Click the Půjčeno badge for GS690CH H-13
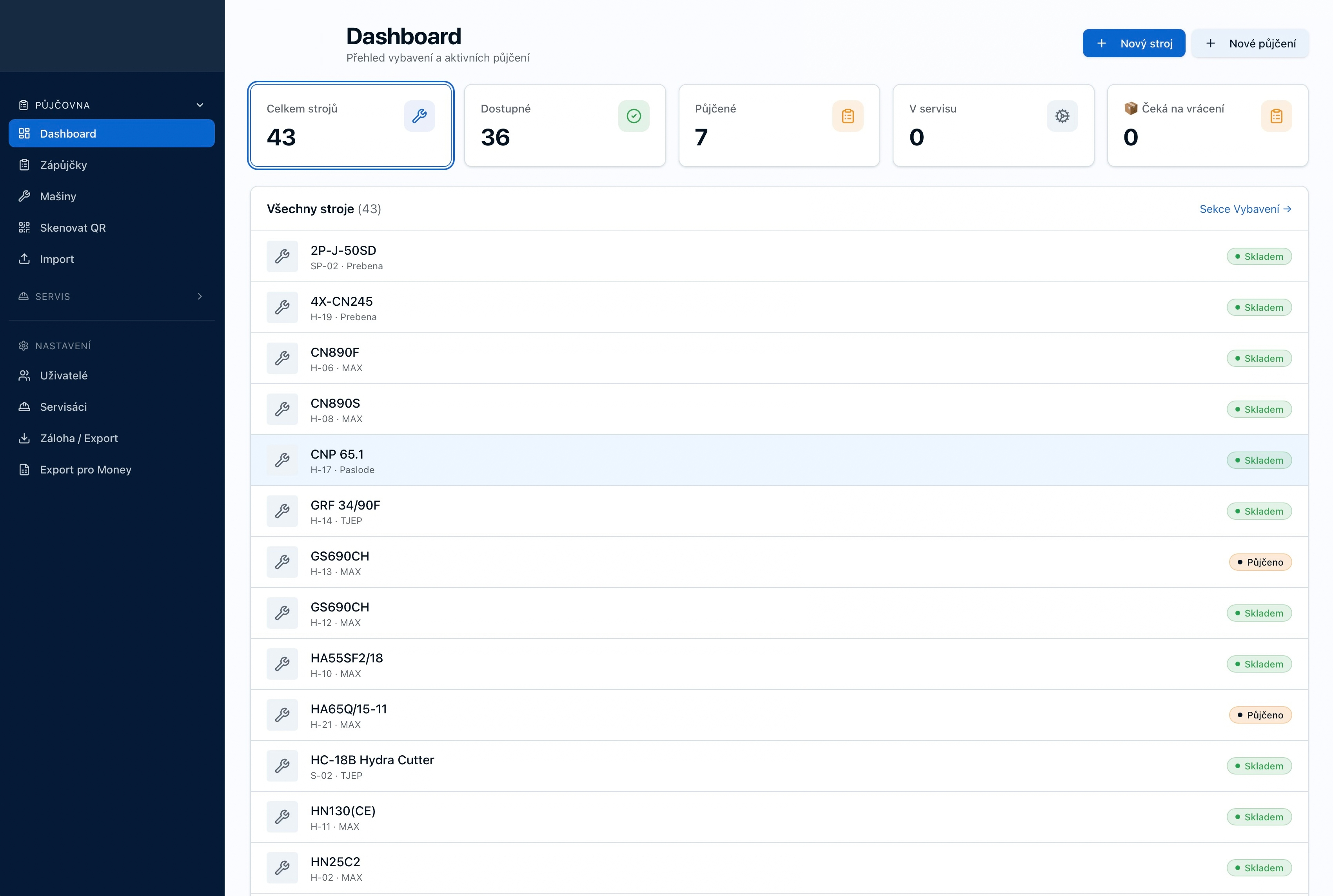Screen dimensions: 1333x896 pos(1260,562)
